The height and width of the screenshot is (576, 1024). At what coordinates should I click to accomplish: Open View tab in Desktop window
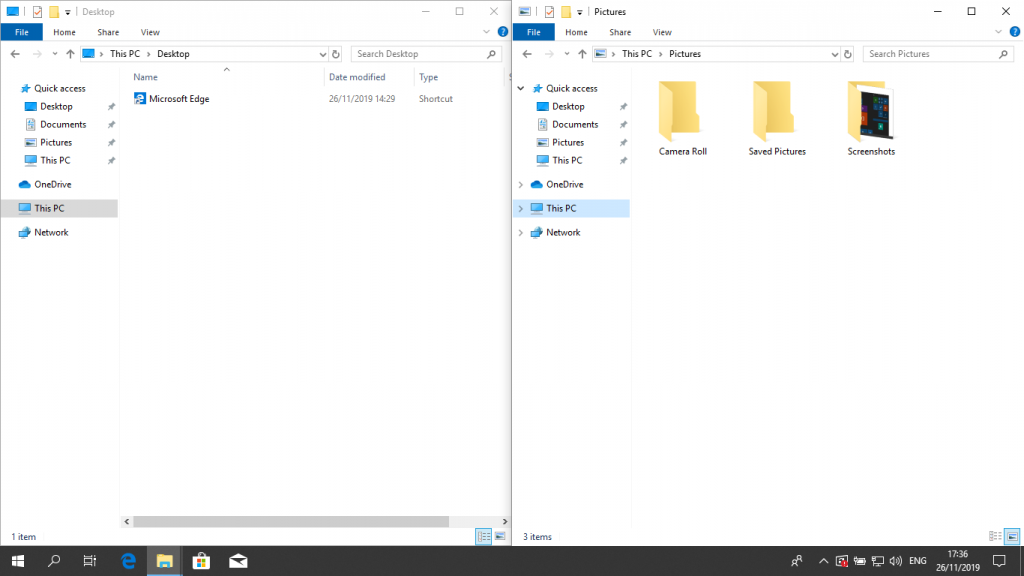150,32
